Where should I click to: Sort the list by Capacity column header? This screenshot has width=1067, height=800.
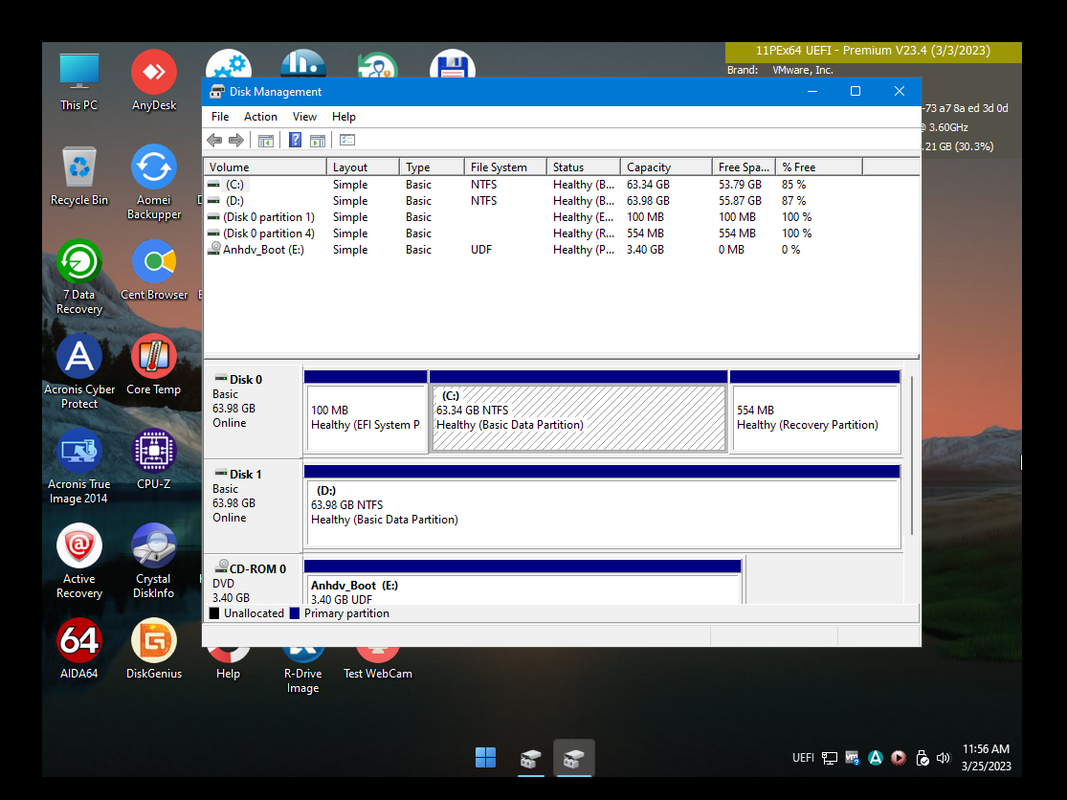[649, 167]
